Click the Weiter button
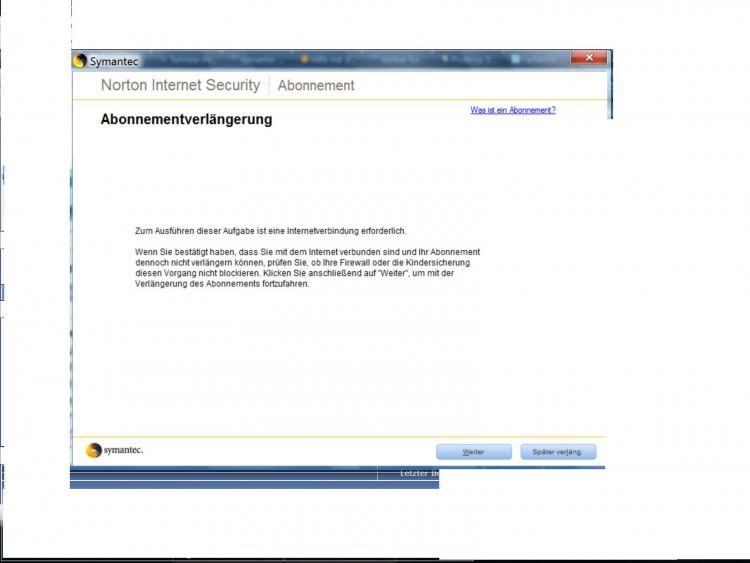The height and width of the screenshot is (563, 750). 474,452
